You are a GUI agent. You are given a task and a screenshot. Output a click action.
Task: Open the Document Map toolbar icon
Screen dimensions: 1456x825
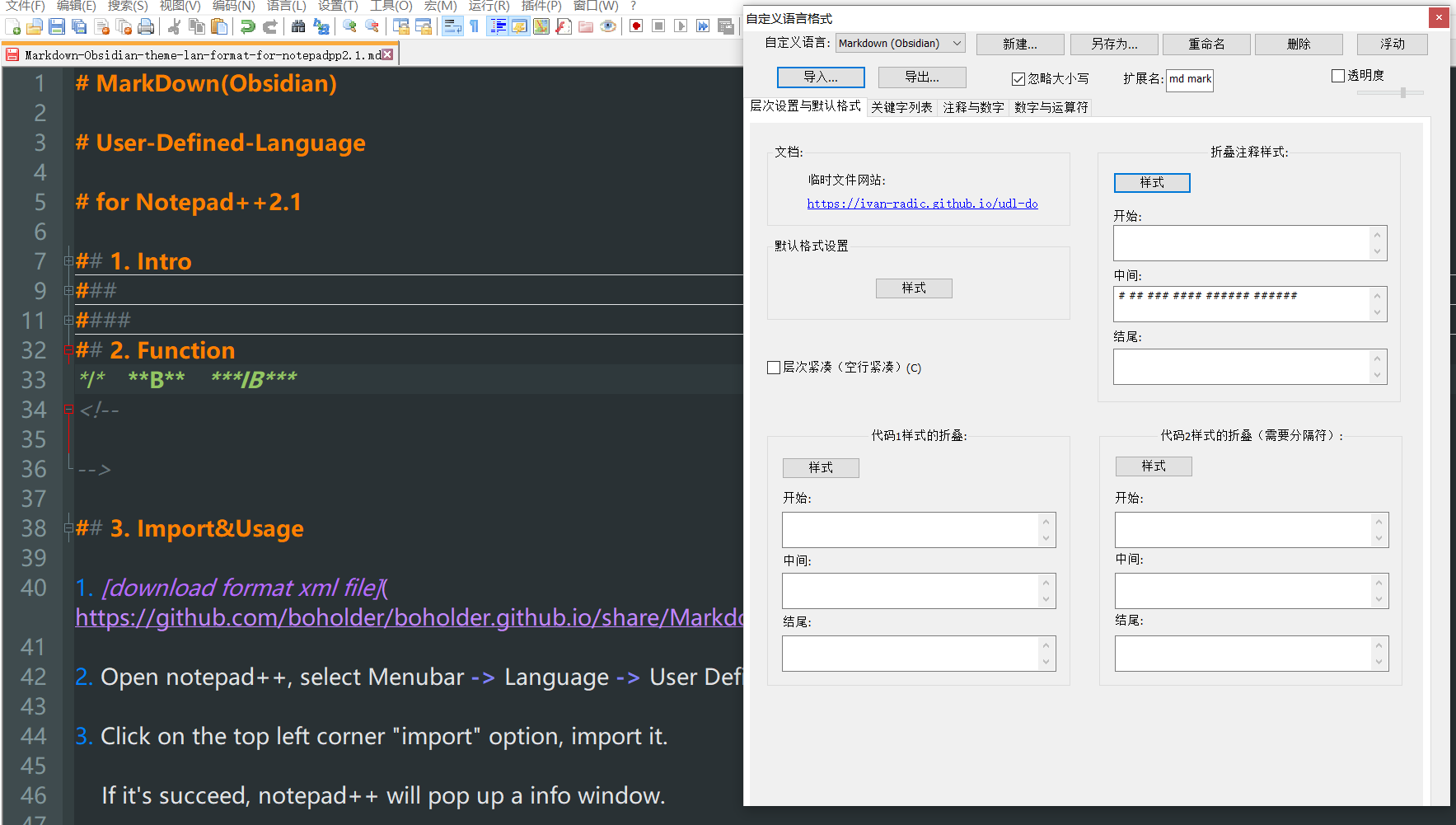point(541,26)
